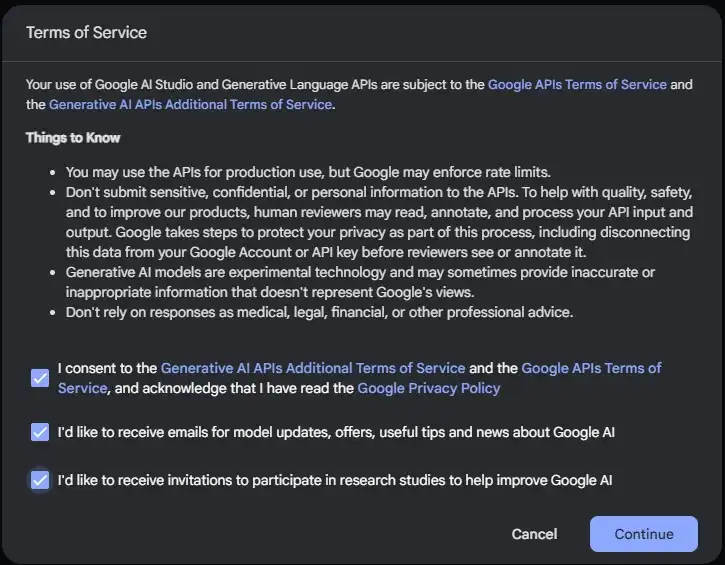Open the Google Privacy Policy link
Screen dimensions: 725x565
[x=429, y=388]
